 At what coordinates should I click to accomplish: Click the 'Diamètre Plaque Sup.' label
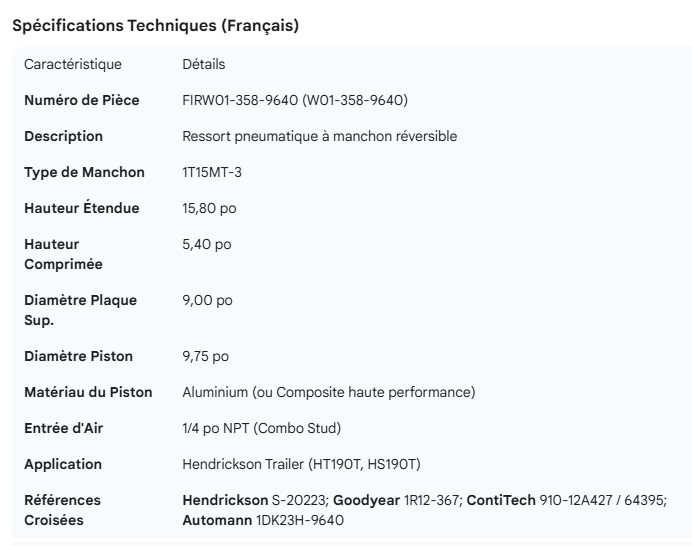(80, 310)
